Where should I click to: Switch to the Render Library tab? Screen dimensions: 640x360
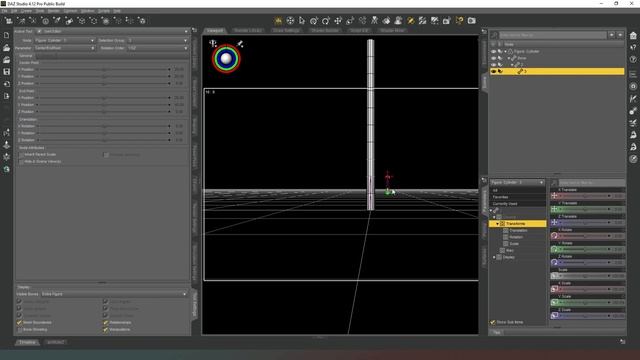248,31
